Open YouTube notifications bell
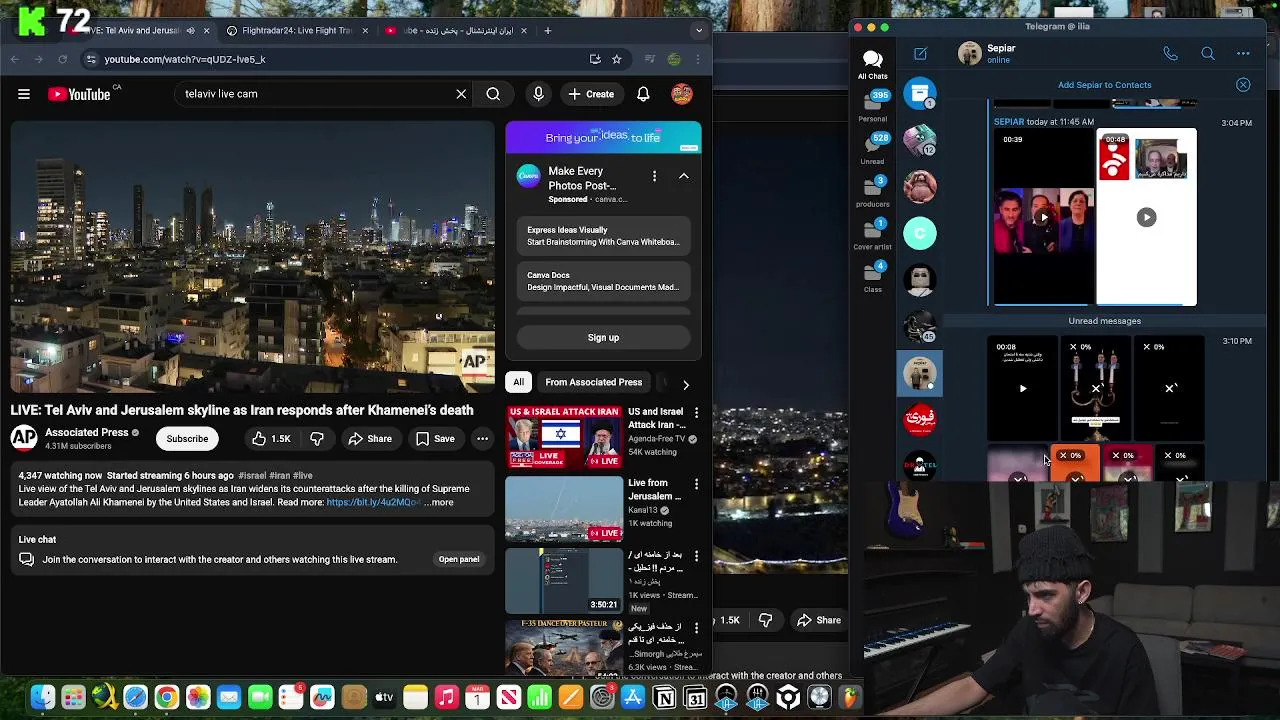1280x720 pixels. click(643, 94)
